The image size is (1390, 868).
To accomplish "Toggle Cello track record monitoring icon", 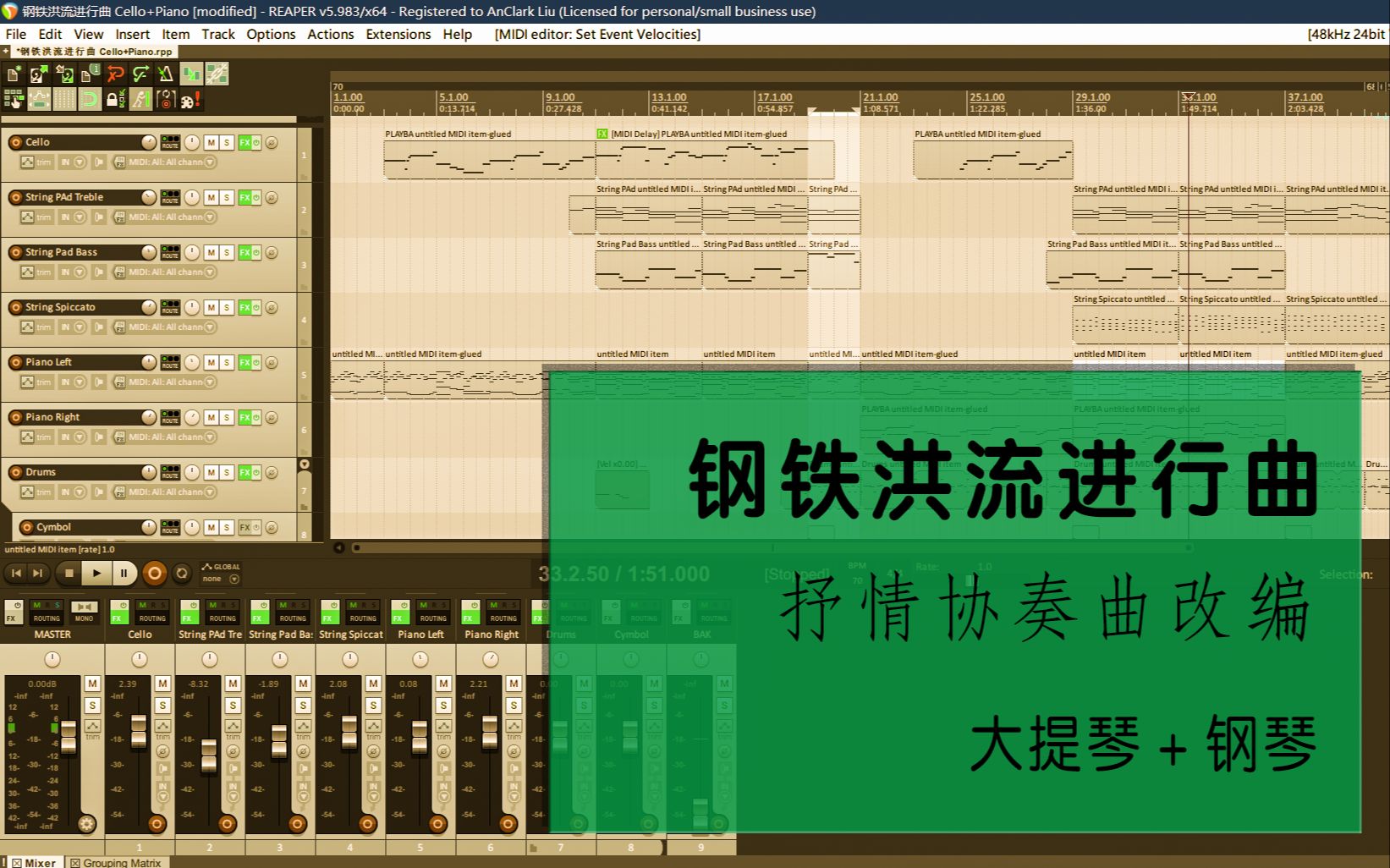I will [99, 162].
